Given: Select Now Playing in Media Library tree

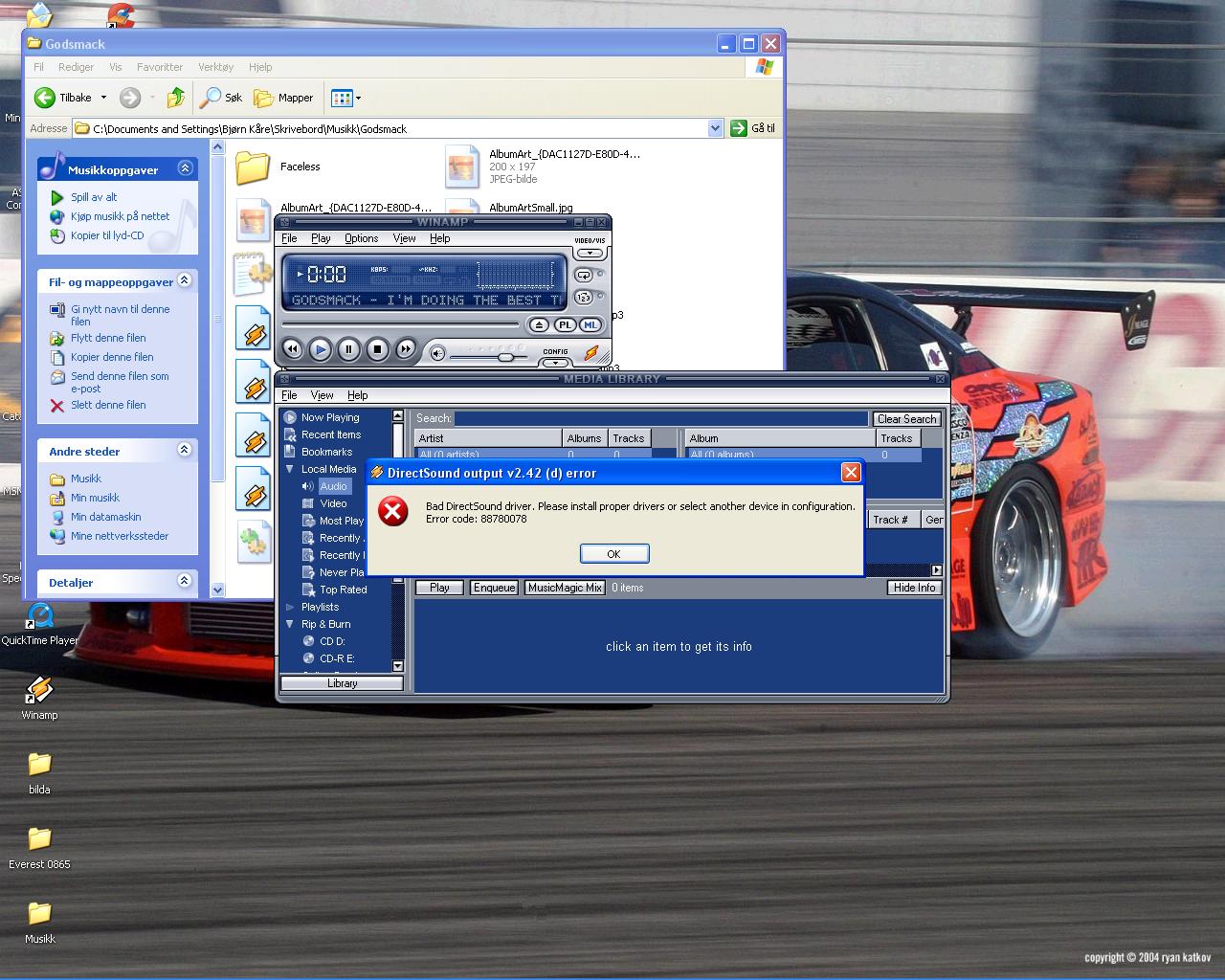Looking at the screenshot, I should click(330, 417).
